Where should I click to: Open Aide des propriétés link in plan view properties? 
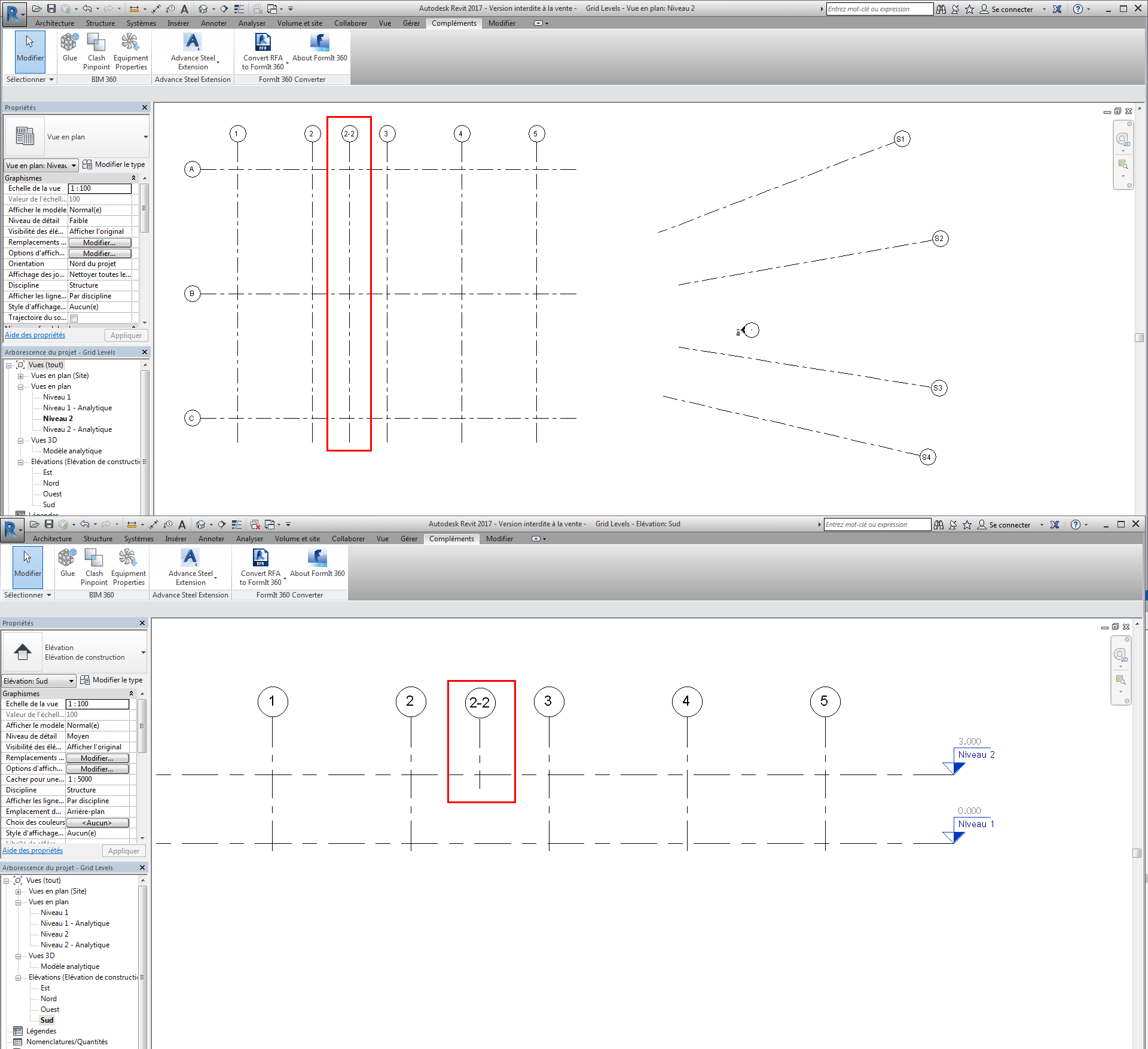[35, 335]
